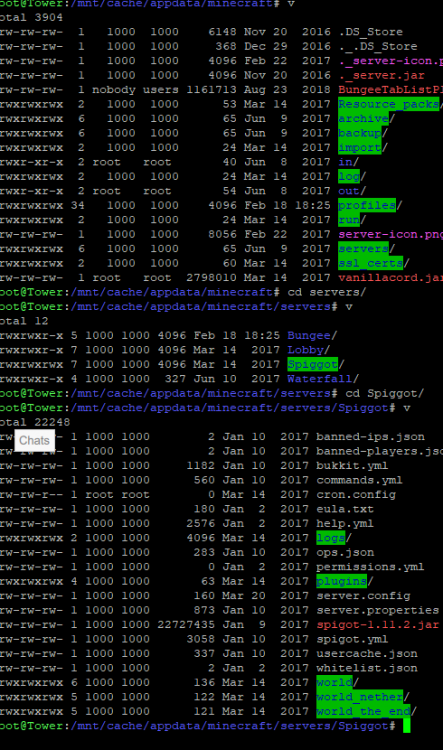Screen dimensions: 443x750
Task: Click the help.yml file name
Action: (x=345, y=523)
